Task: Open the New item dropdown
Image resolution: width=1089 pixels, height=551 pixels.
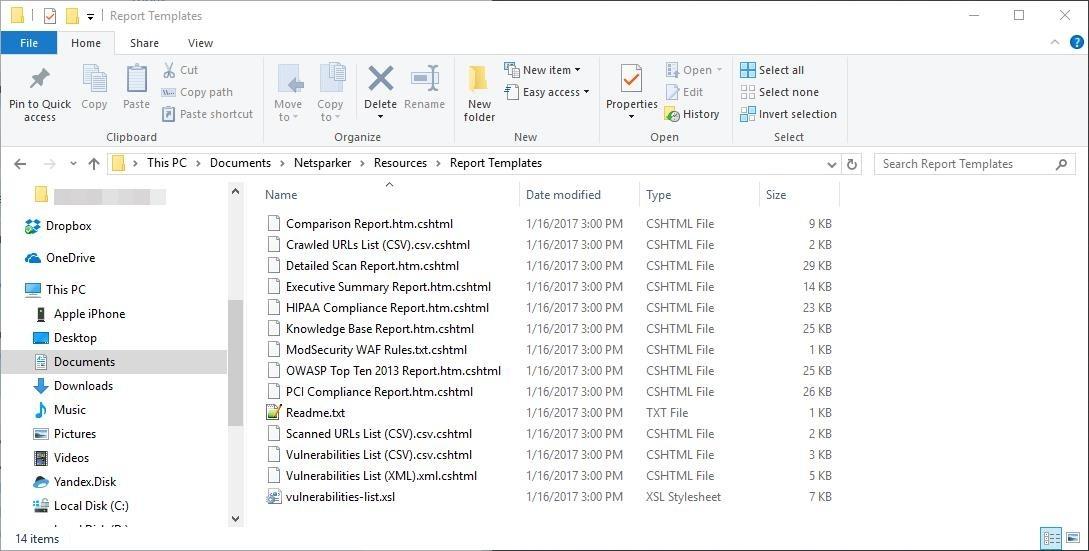Action: [543, 70]
